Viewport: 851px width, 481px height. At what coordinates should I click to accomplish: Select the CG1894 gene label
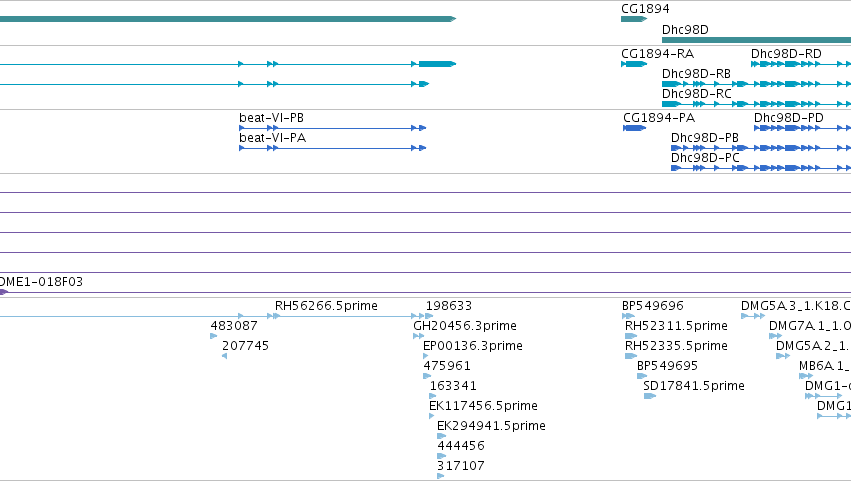(645, 9)
